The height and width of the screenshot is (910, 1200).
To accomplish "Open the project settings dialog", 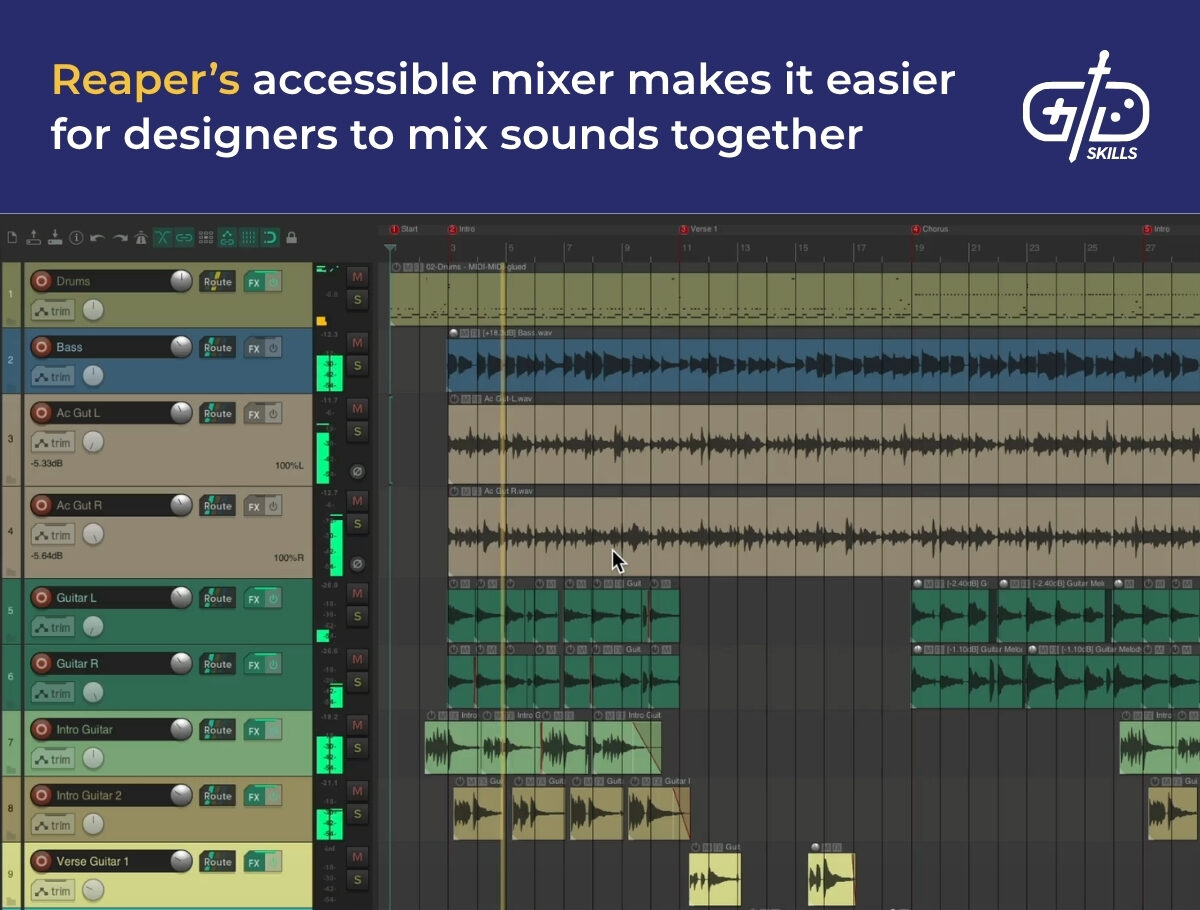I will (76, 237).
